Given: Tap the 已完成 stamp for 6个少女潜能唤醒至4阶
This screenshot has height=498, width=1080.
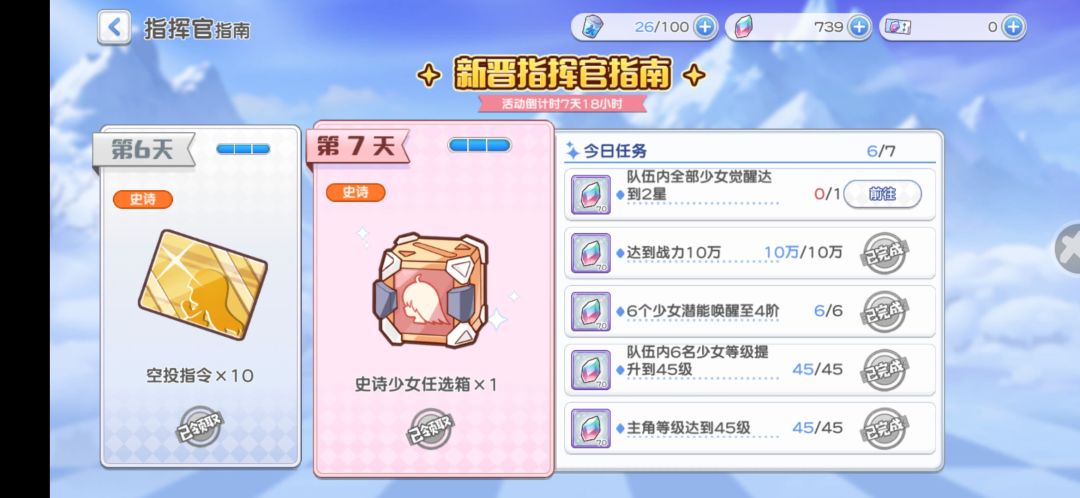Looking at the screenshot, I should click(x=885, y=311).
